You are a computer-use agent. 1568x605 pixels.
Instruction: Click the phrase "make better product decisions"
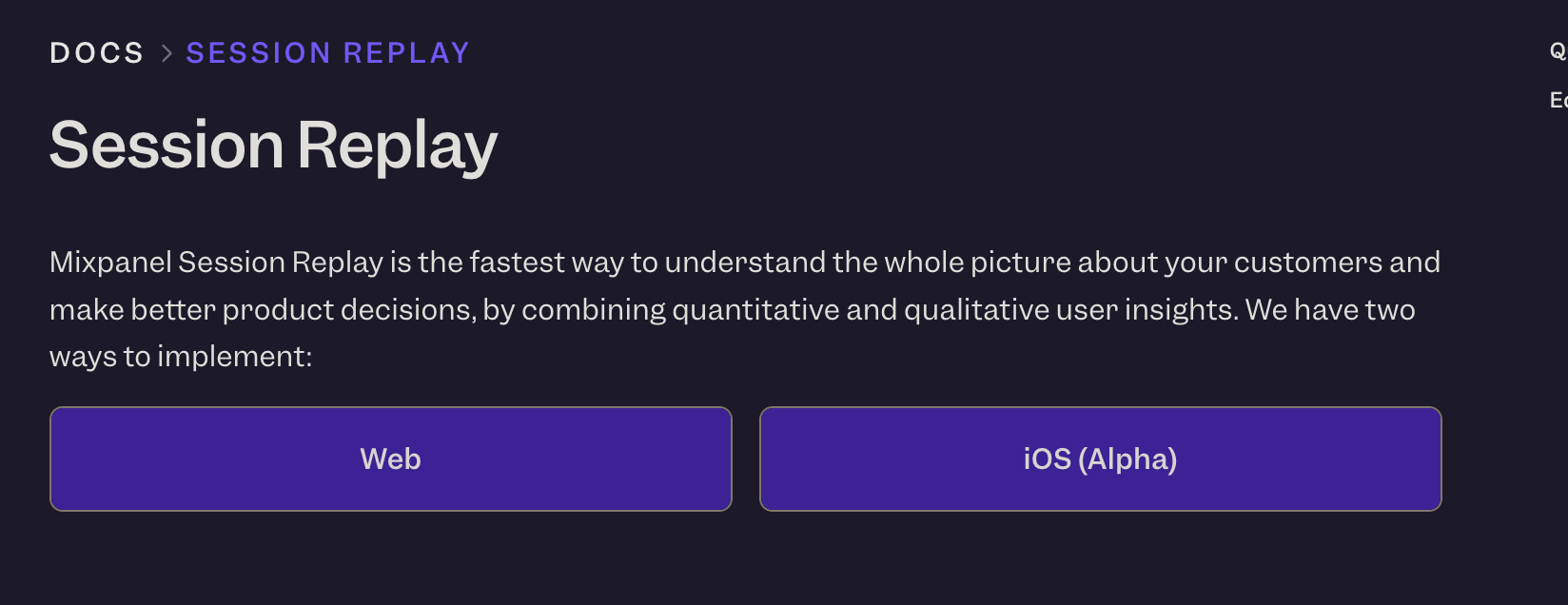263,309
